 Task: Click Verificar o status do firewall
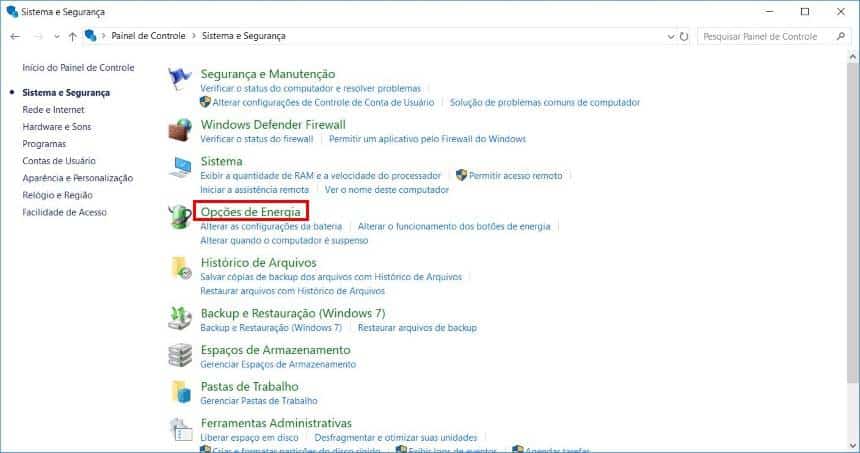(257, 139)
